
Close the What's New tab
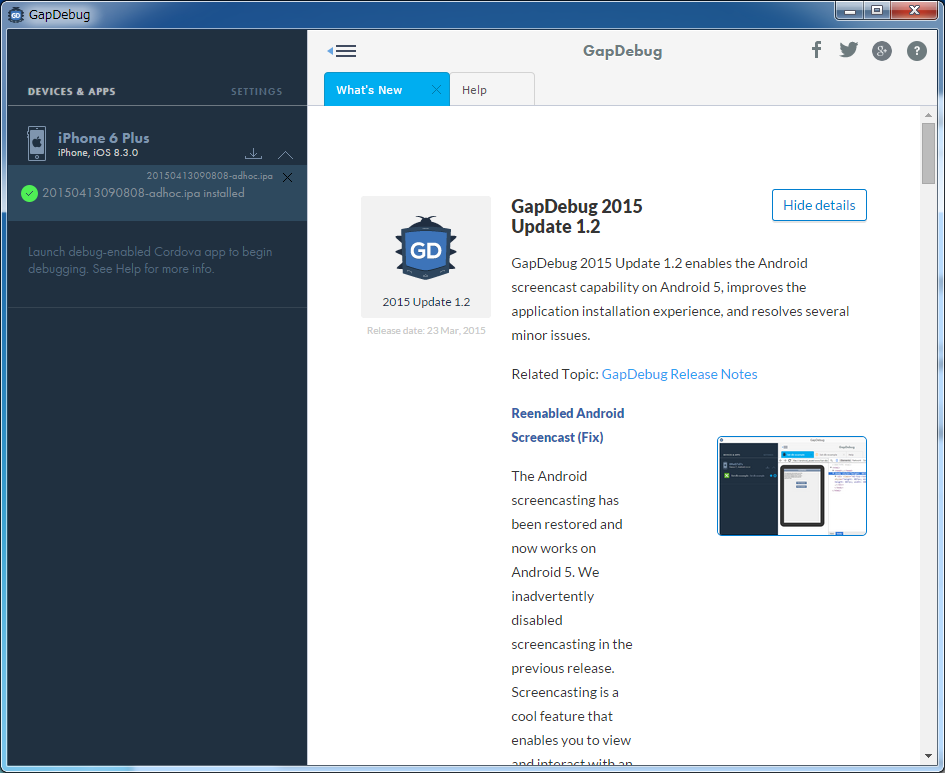[436, 90]
